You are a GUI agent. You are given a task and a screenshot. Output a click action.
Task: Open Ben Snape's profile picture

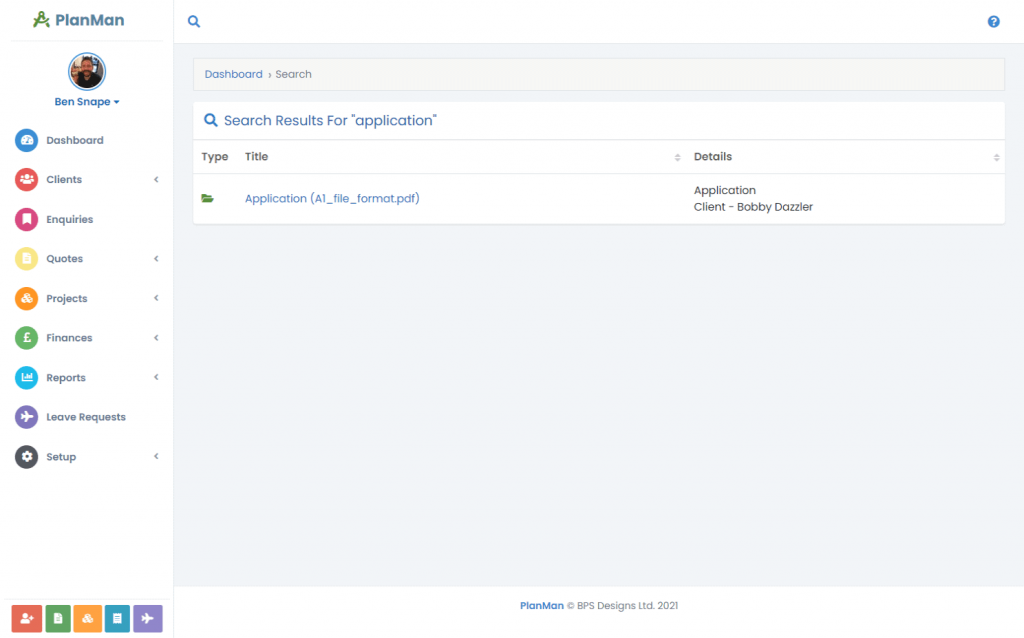87,71
